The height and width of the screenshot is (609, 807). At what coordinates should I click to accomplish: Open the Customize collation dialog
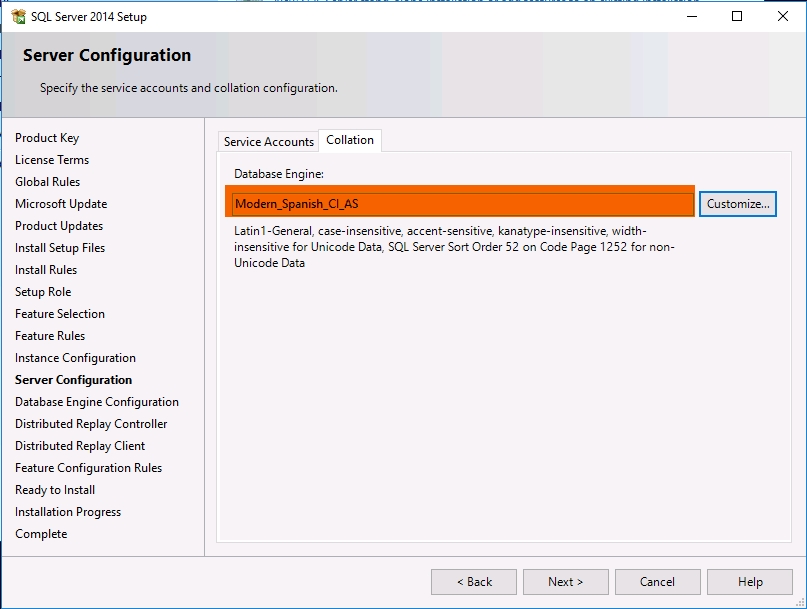(738, 204)
